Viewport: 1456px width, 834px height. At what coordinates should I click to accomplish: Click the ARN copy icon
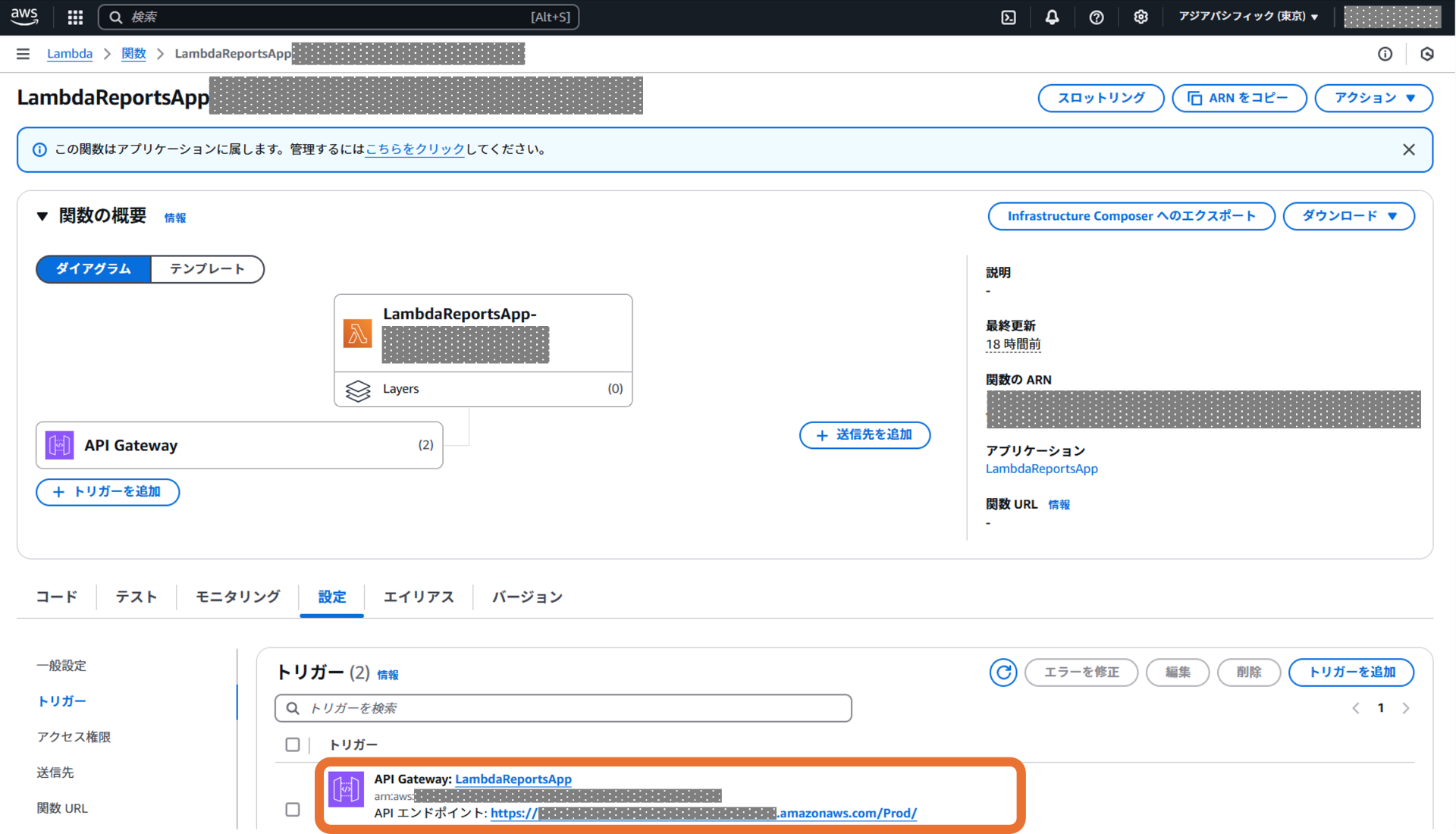[1194, 98]
